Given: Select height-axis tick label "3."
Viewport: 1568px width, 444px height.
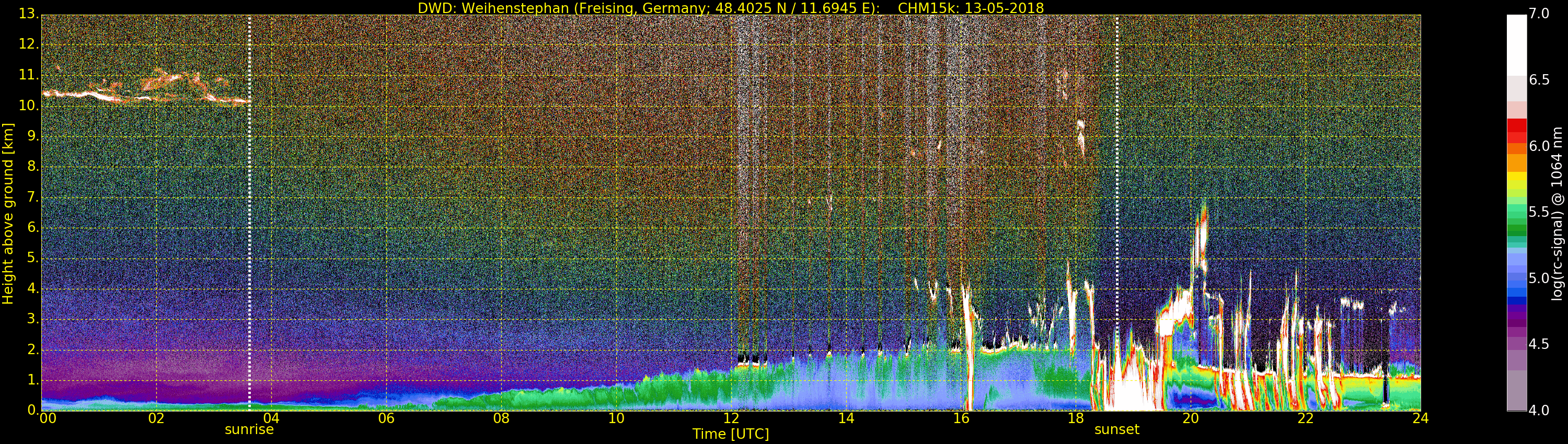Looking at the screenshot, I should pyautogui.click(x=33, y=319).
